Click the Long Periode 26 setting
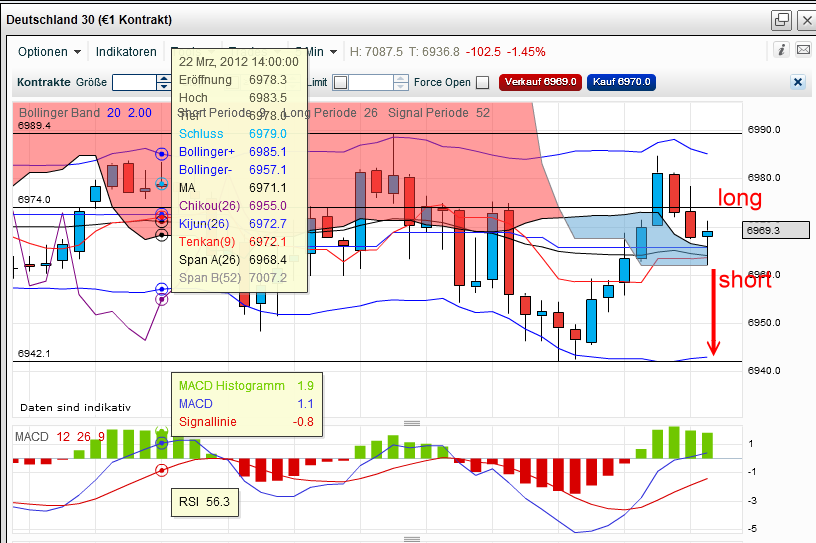 (332, 113)
